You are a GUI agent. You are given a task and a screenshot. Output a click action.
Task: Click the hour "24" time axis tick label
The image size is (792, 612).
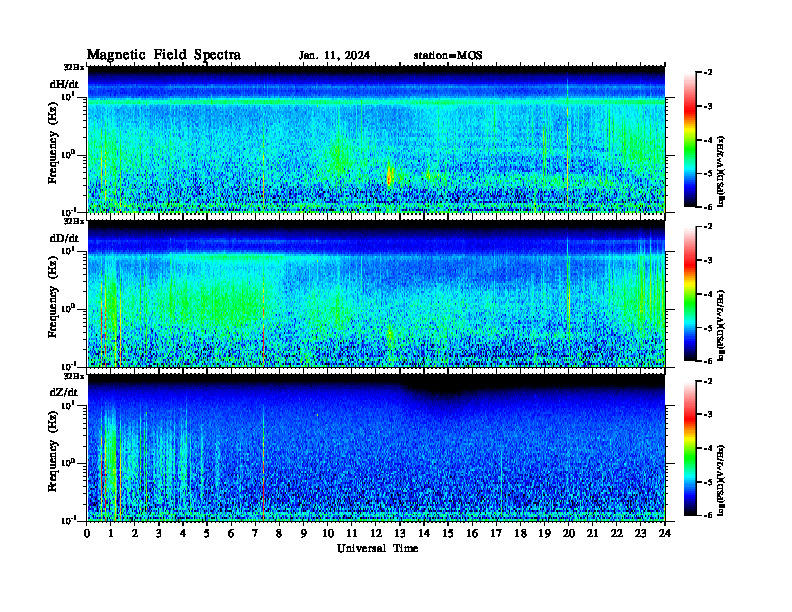665,534
